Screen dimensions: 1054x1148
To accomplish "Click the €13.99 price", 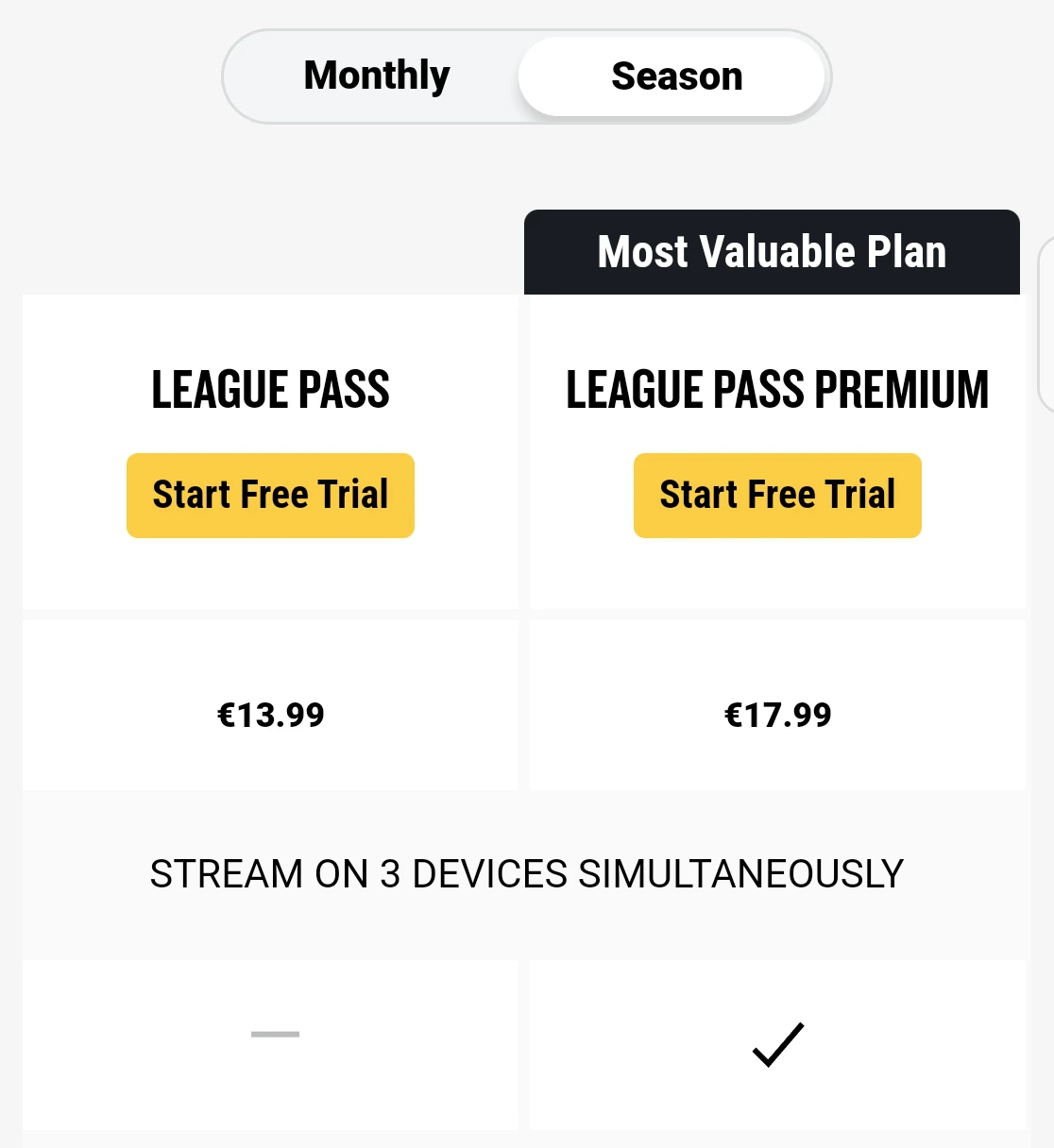I will (270, 715).
